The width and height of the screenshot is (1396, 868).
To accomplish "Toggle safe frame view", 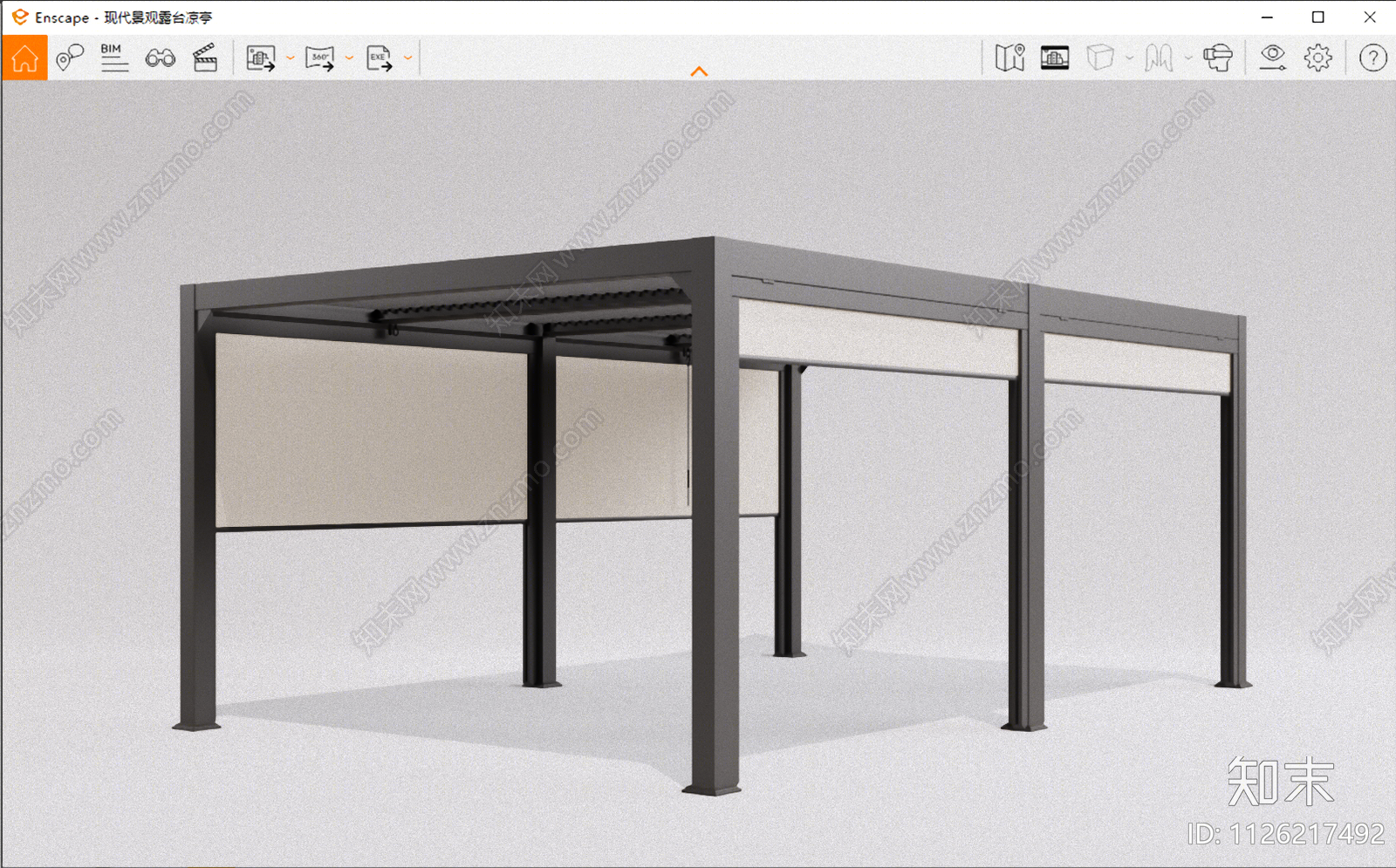I will (x=1055, y=58).
